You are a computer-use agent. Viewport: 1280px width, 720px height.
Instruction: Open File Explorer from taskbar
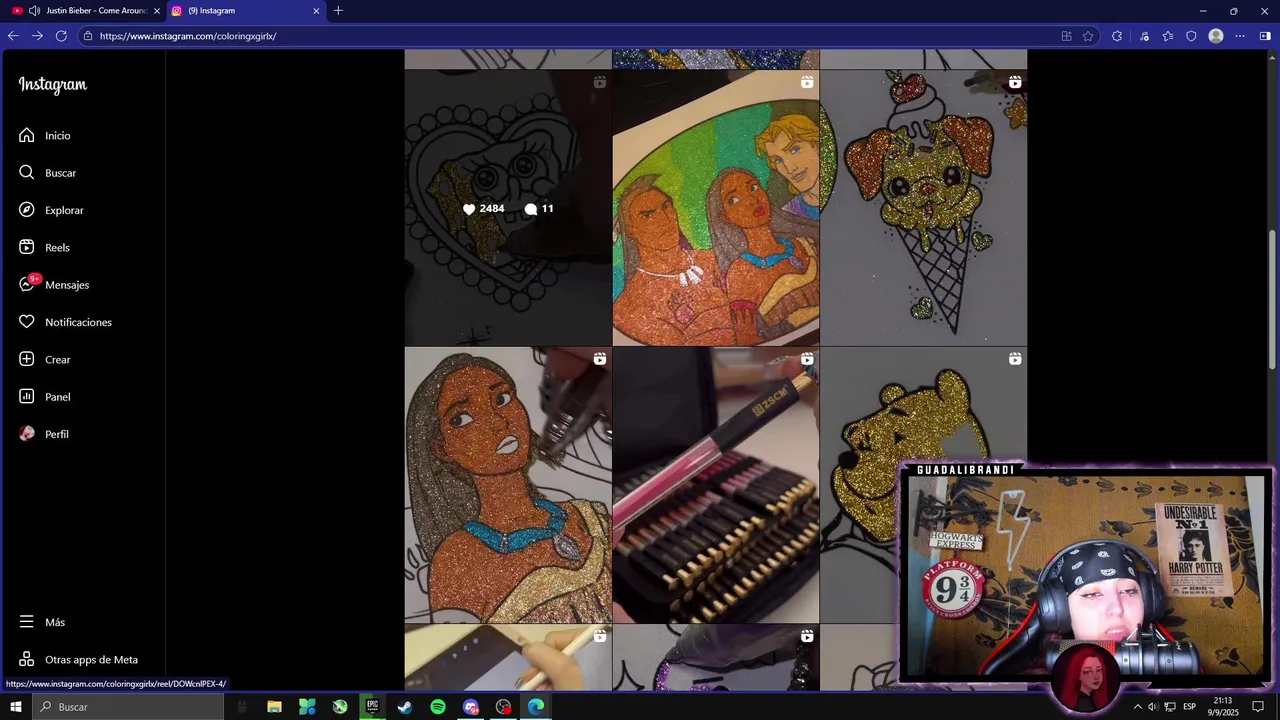pos(274,707)
